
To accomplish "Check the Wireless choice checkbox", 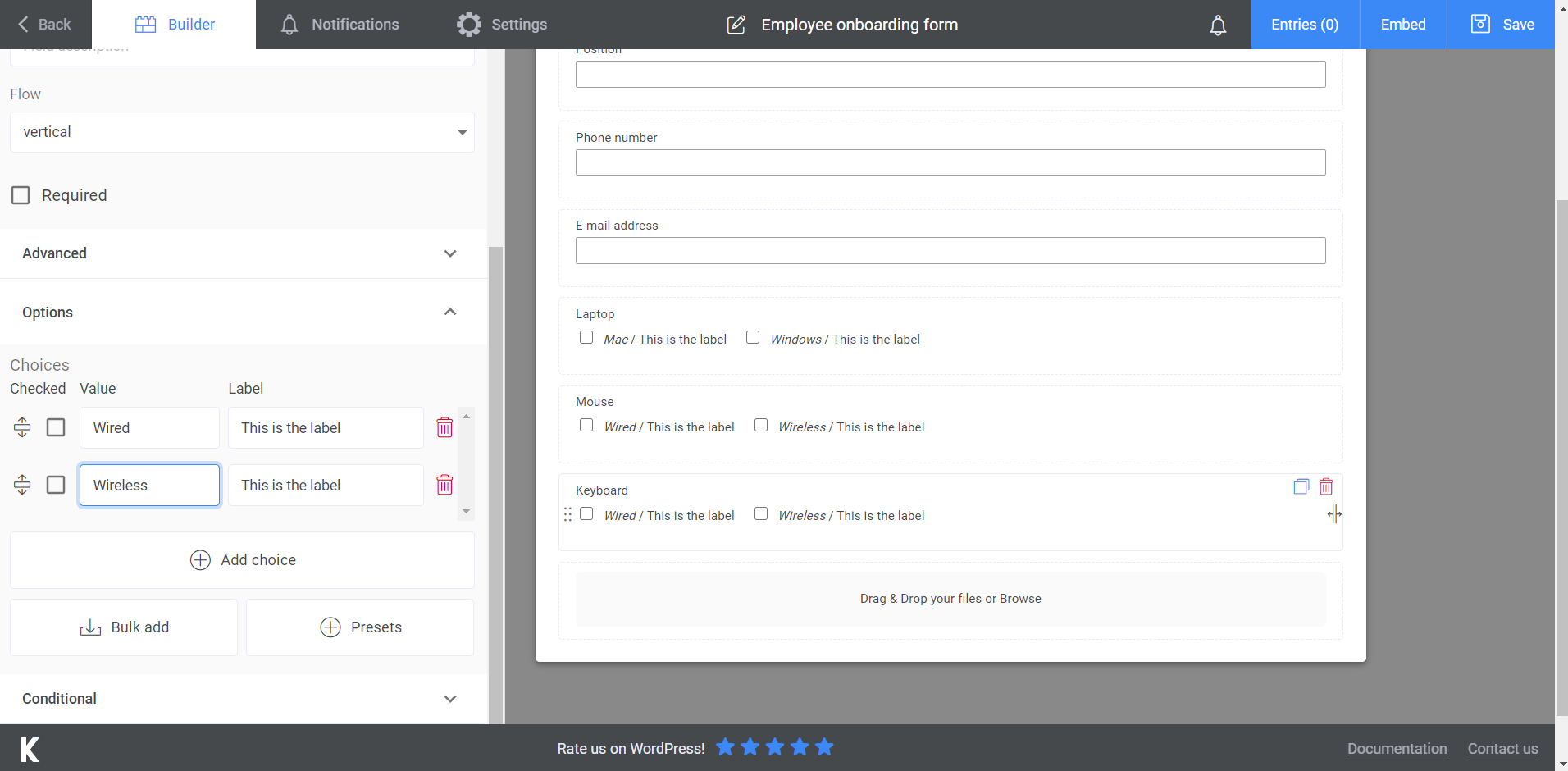I will (55, 485).
